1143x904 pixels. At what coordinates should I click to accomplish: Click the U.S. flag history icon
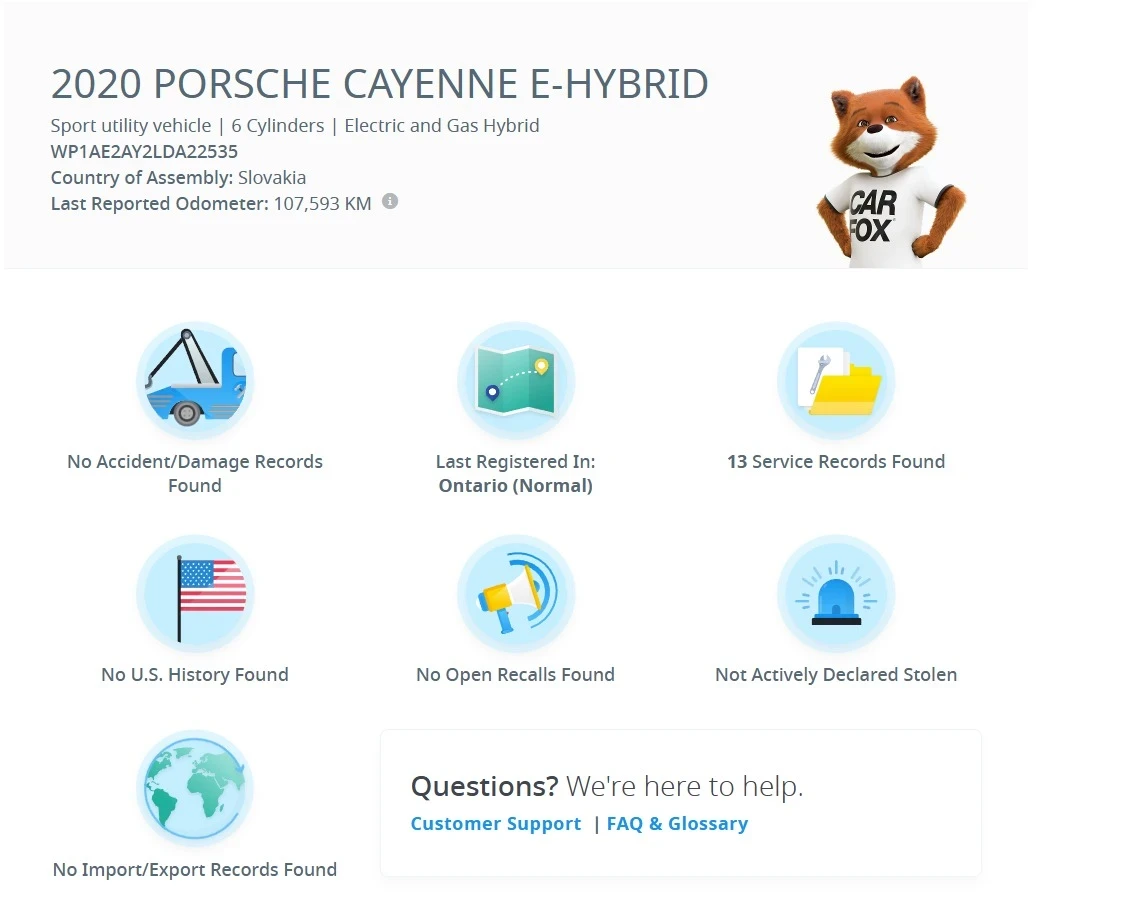click(195, 593)
